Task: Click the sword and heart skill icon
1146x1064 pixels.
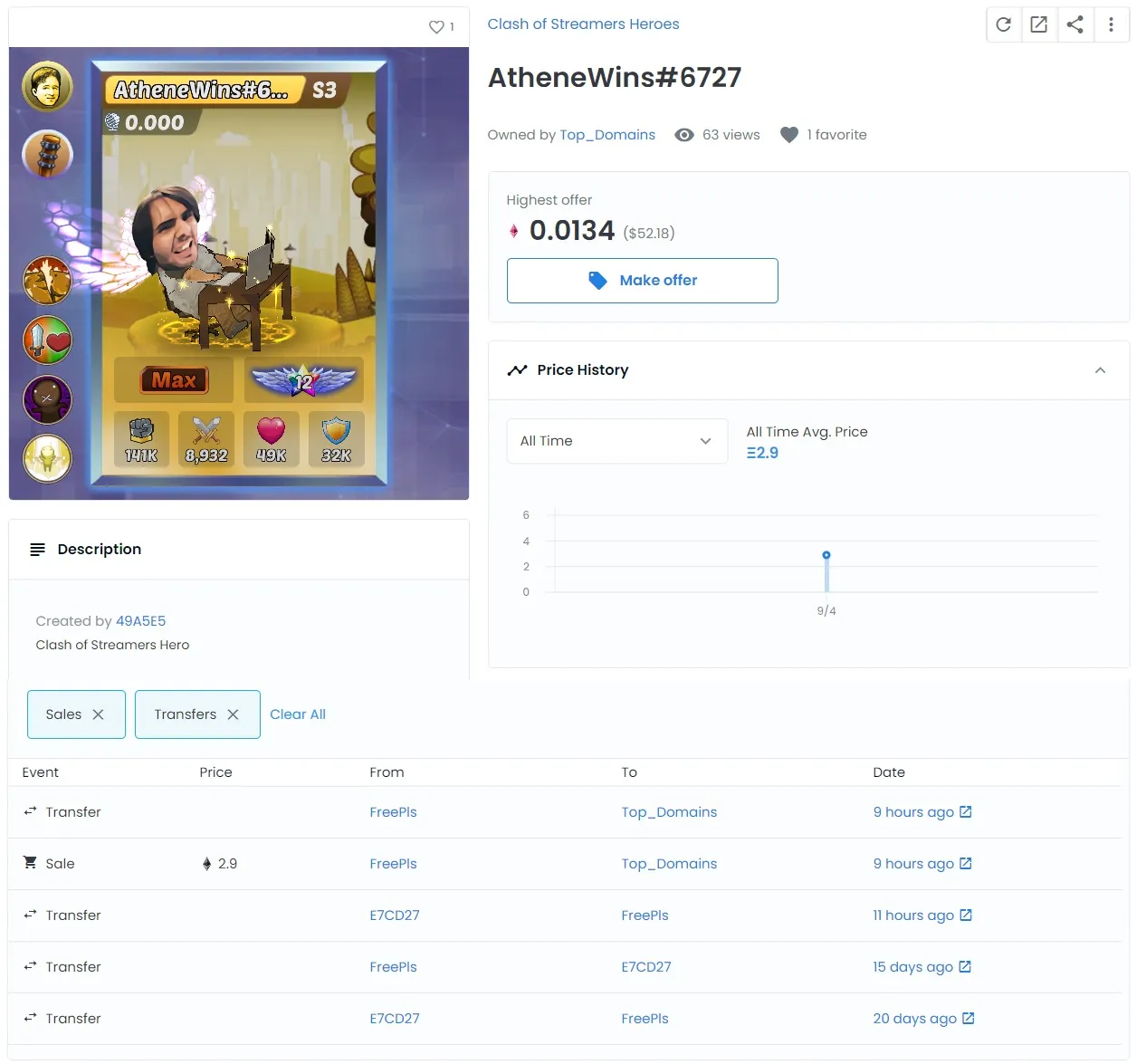Action: click(x=47, y=340)
